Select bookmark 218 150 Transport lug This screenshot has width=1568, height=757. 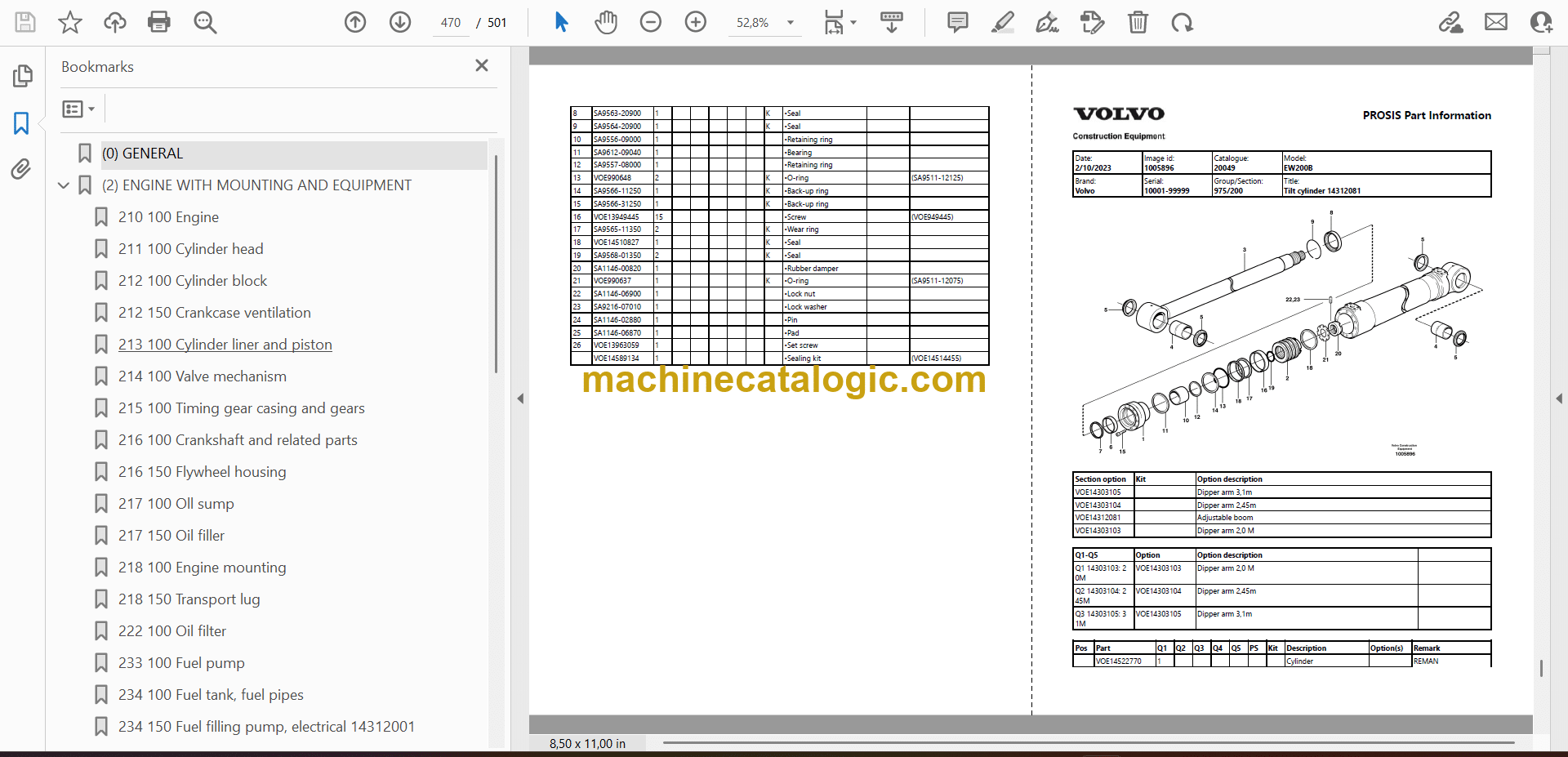coord(189,599)
